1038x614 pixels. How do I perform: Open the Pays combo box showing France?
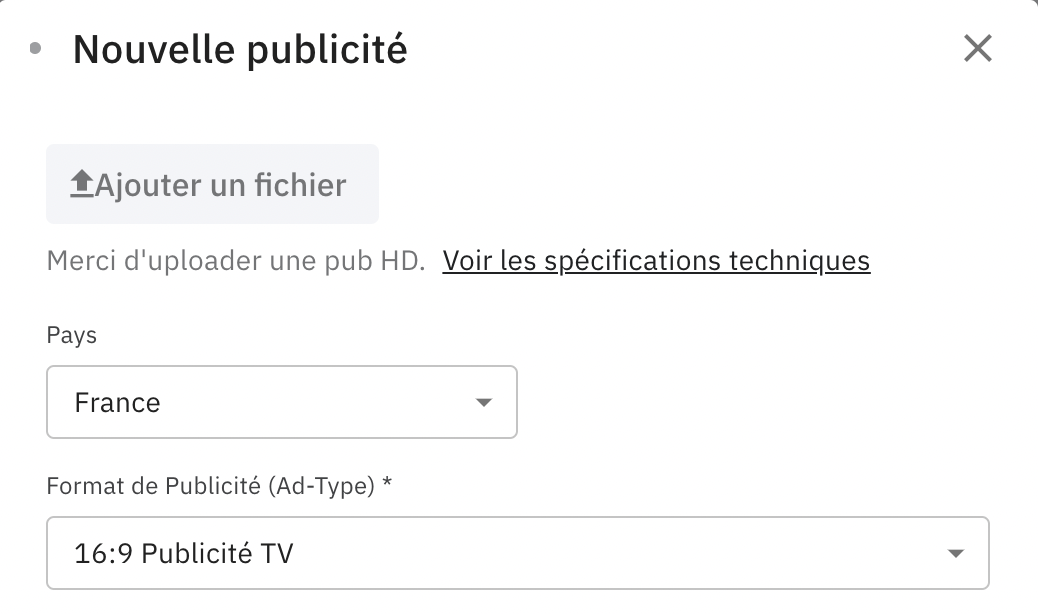tap(281, 402)
